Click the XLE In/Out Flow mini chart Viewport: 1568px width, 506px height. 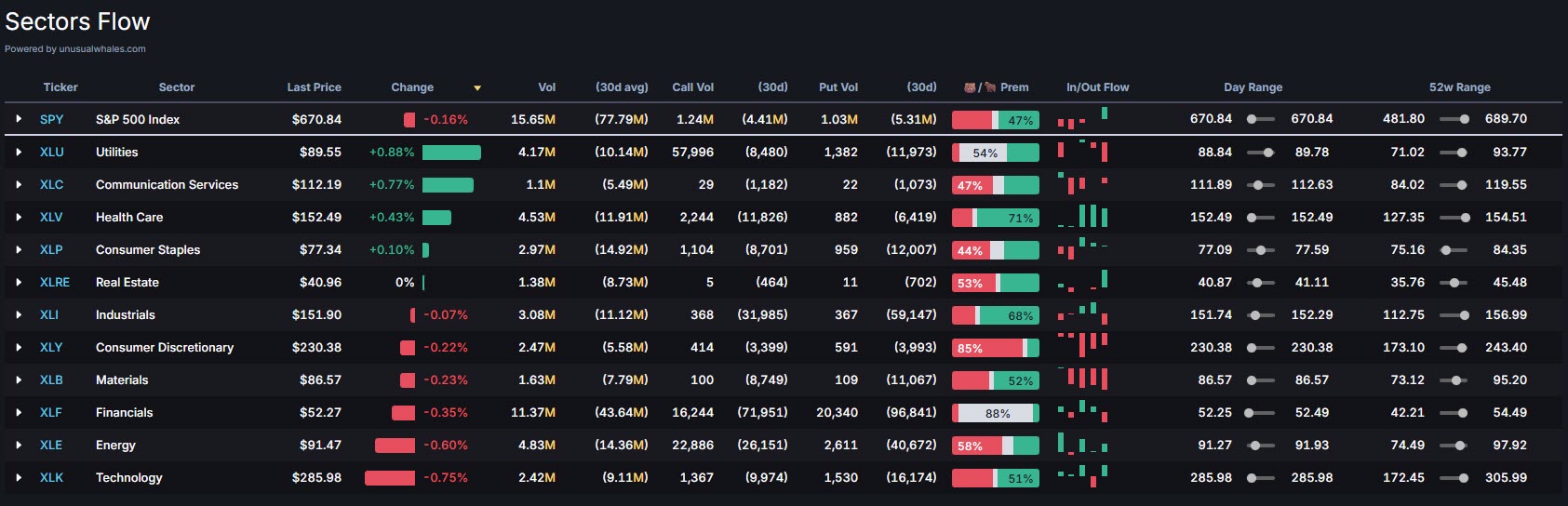tap(1082, 443)
